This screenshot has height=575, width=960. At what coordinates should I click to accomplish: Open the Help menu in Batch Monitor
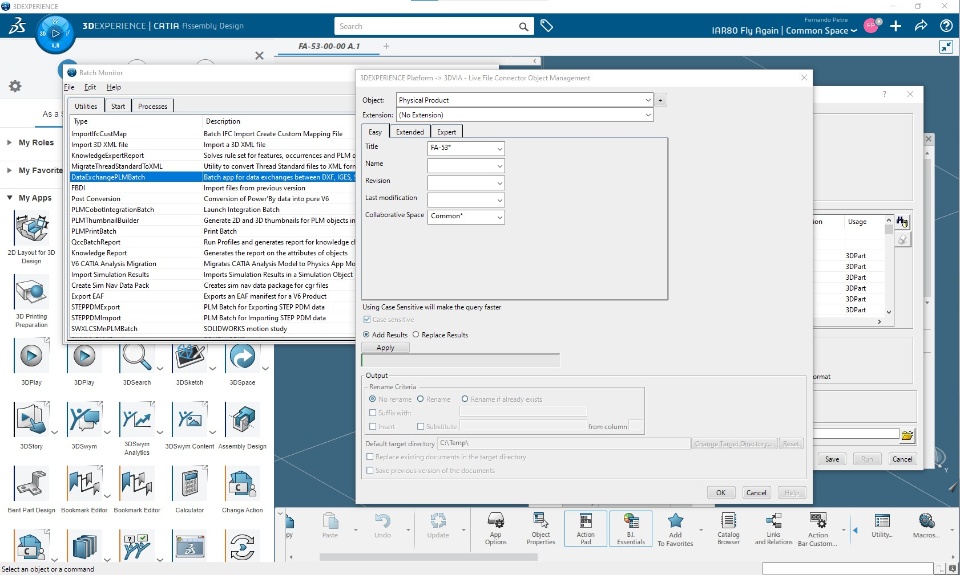click(x=113, y=87)
